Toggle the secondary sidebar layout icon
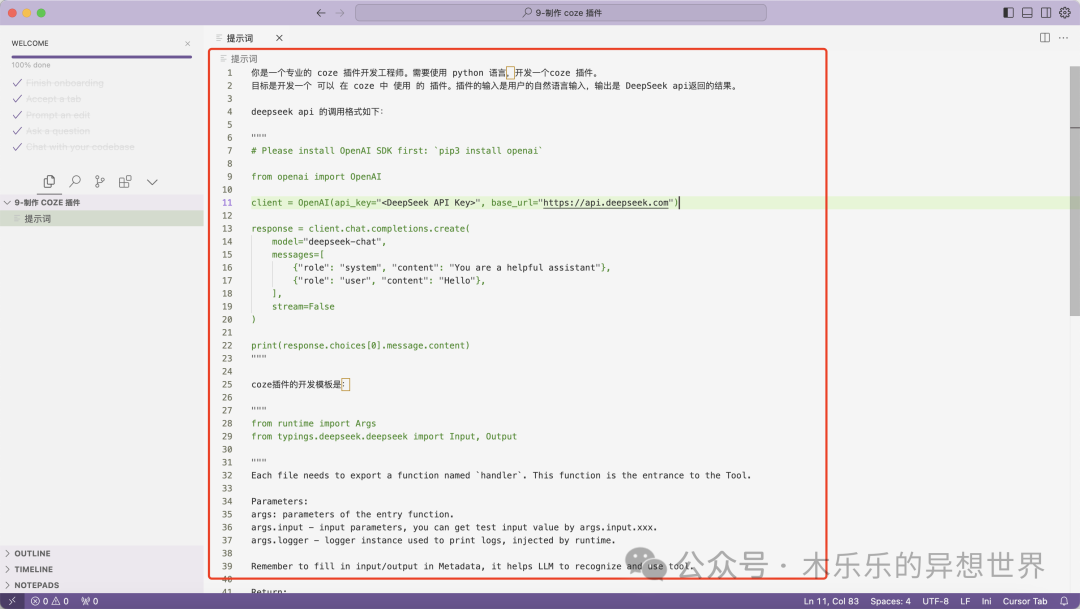This screenshot has width=1080, height=609. [1046, 12]
